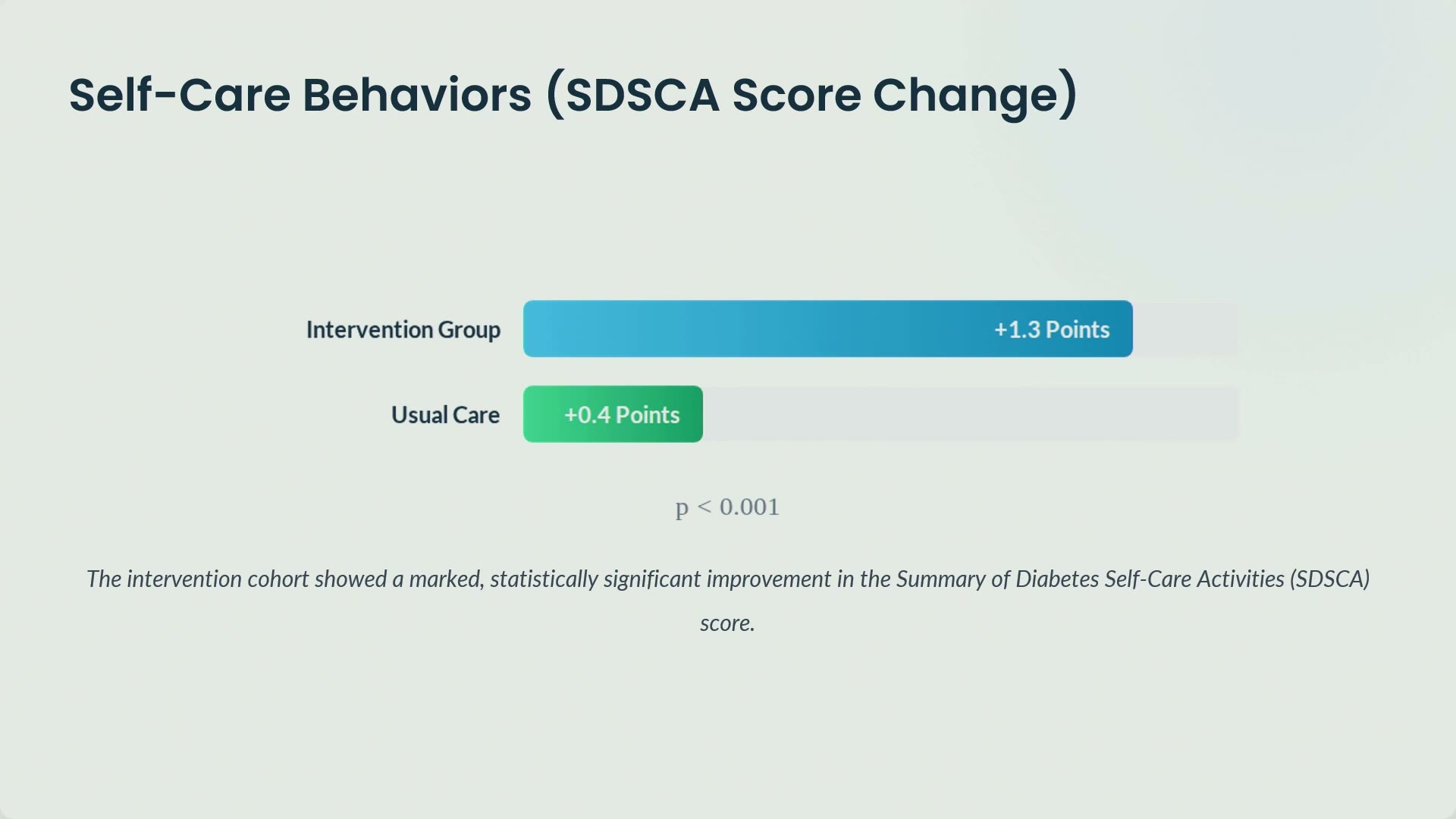Click the slide title Self-Care Behaviors heading
The width and height of the screenshot is (1456, 819).
(573, 95)
